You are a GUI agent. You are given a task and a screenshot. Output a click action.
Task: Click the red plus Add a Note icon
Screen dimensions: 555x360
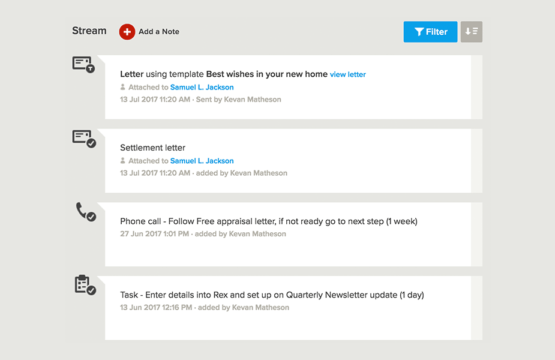(127, 32)
